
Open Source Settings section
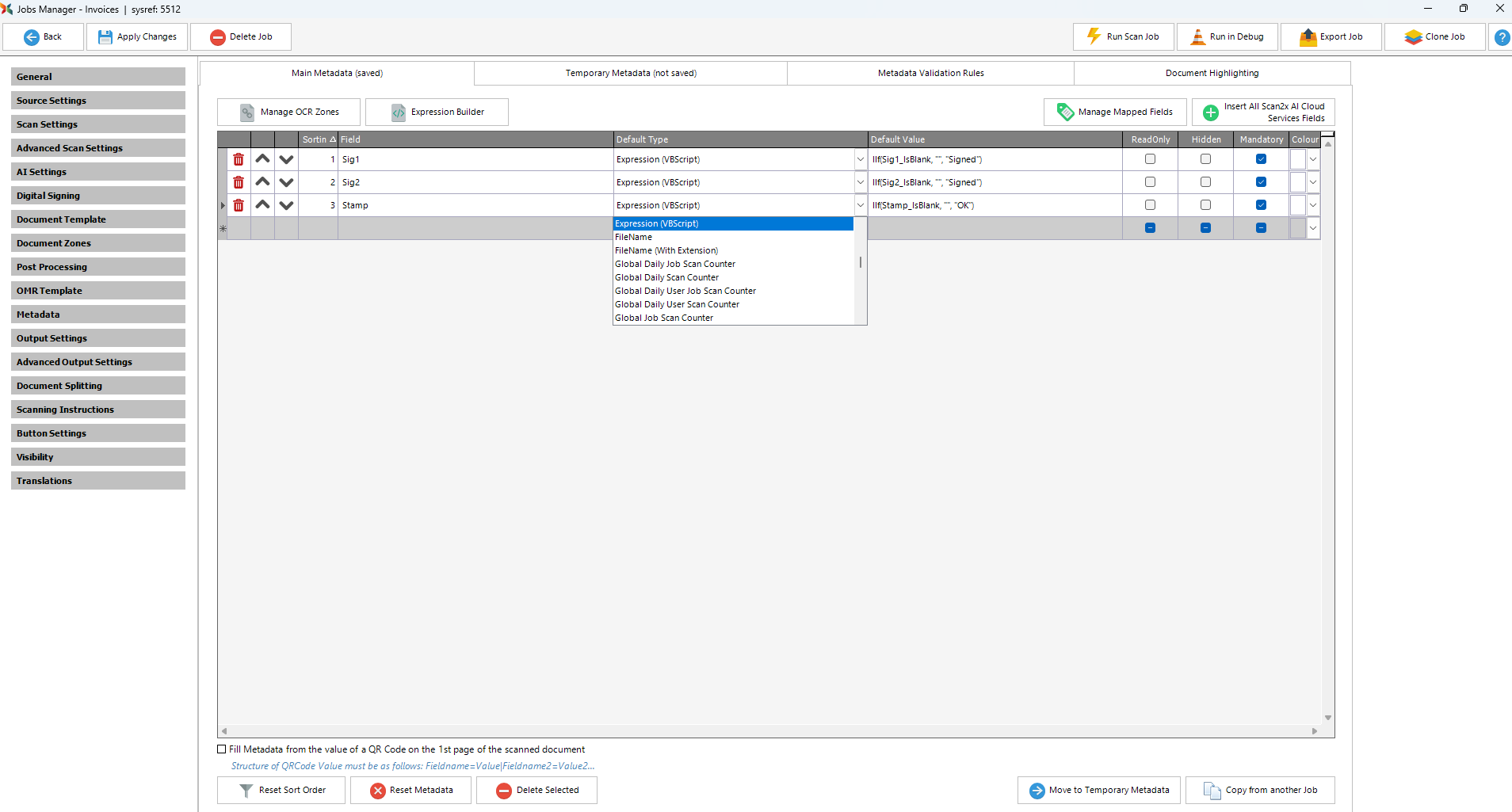pyautogui.click(x=98, y=101)
